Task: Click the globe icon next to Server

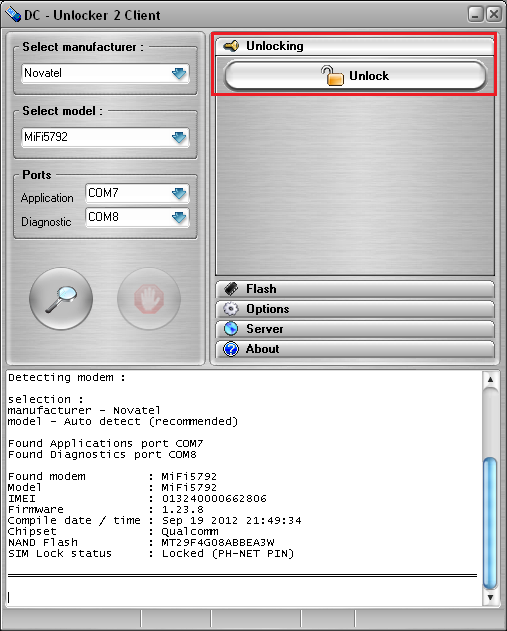Action: (x=231, y=329)
